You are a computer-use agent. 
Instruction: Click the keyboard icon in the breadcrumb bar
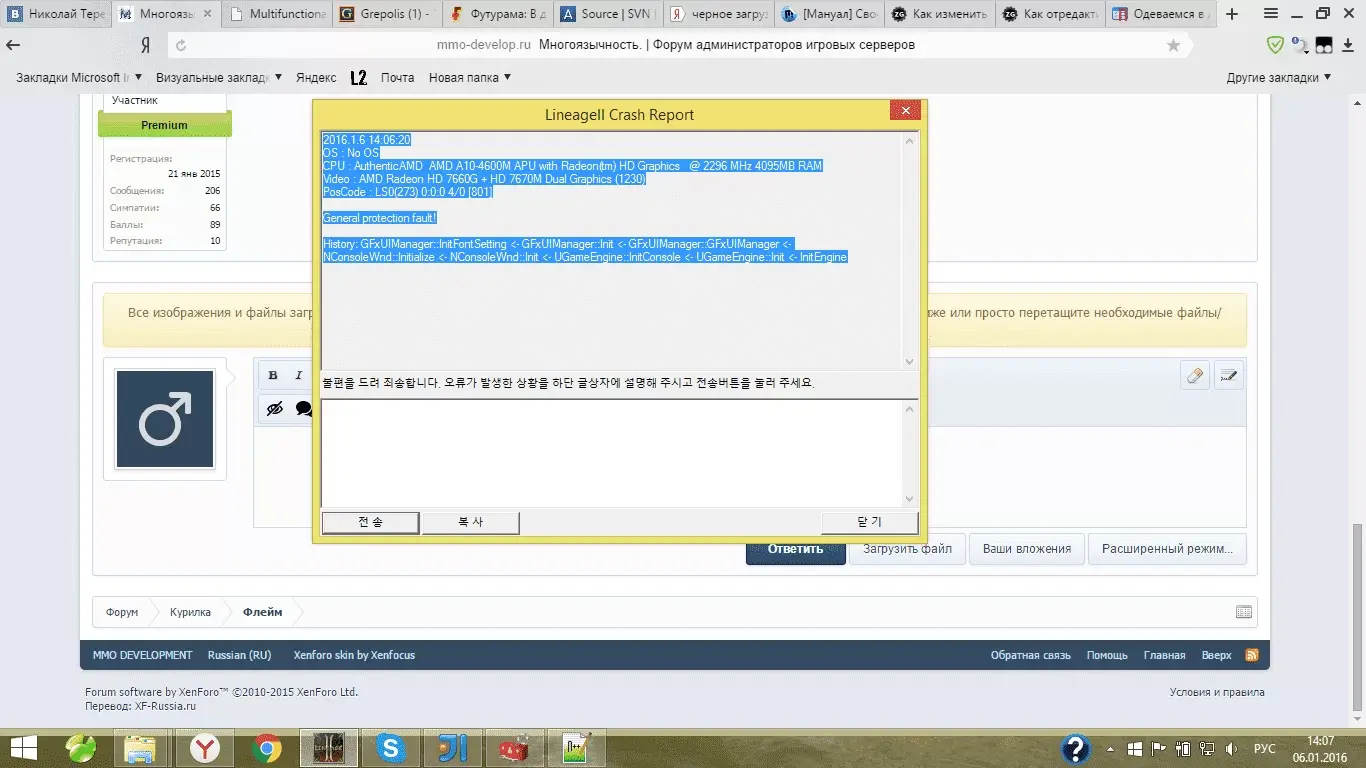tap(1244, 612)
